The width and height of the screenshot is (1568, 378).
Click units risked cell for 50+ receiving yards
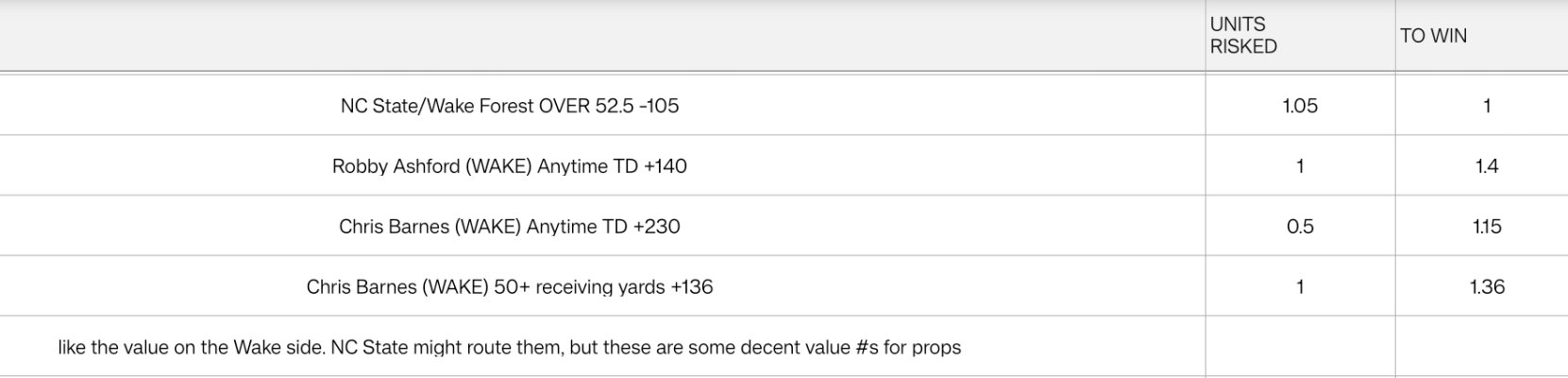1300,287
